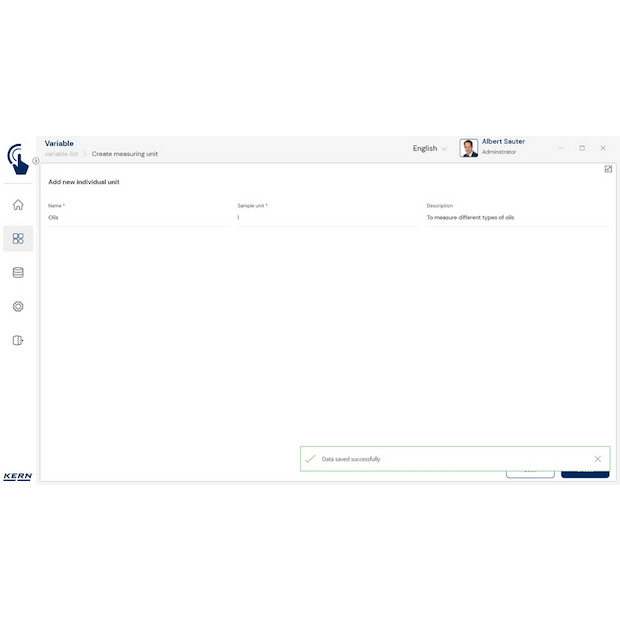Navigate to Variable list breadcrumb
Viewport: 620px width, 620px height.
coord(61,154)
